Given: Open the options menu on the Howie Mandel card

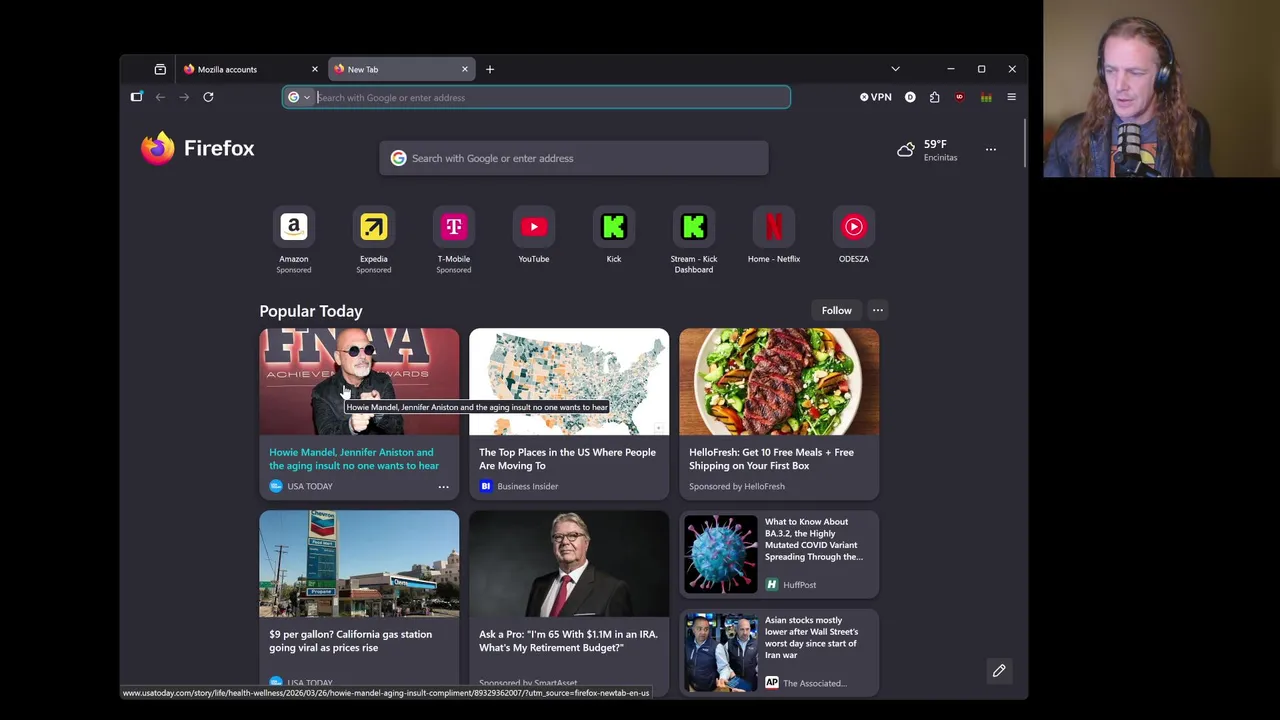Looking at the screenshot, I should (x=444, y=486).
